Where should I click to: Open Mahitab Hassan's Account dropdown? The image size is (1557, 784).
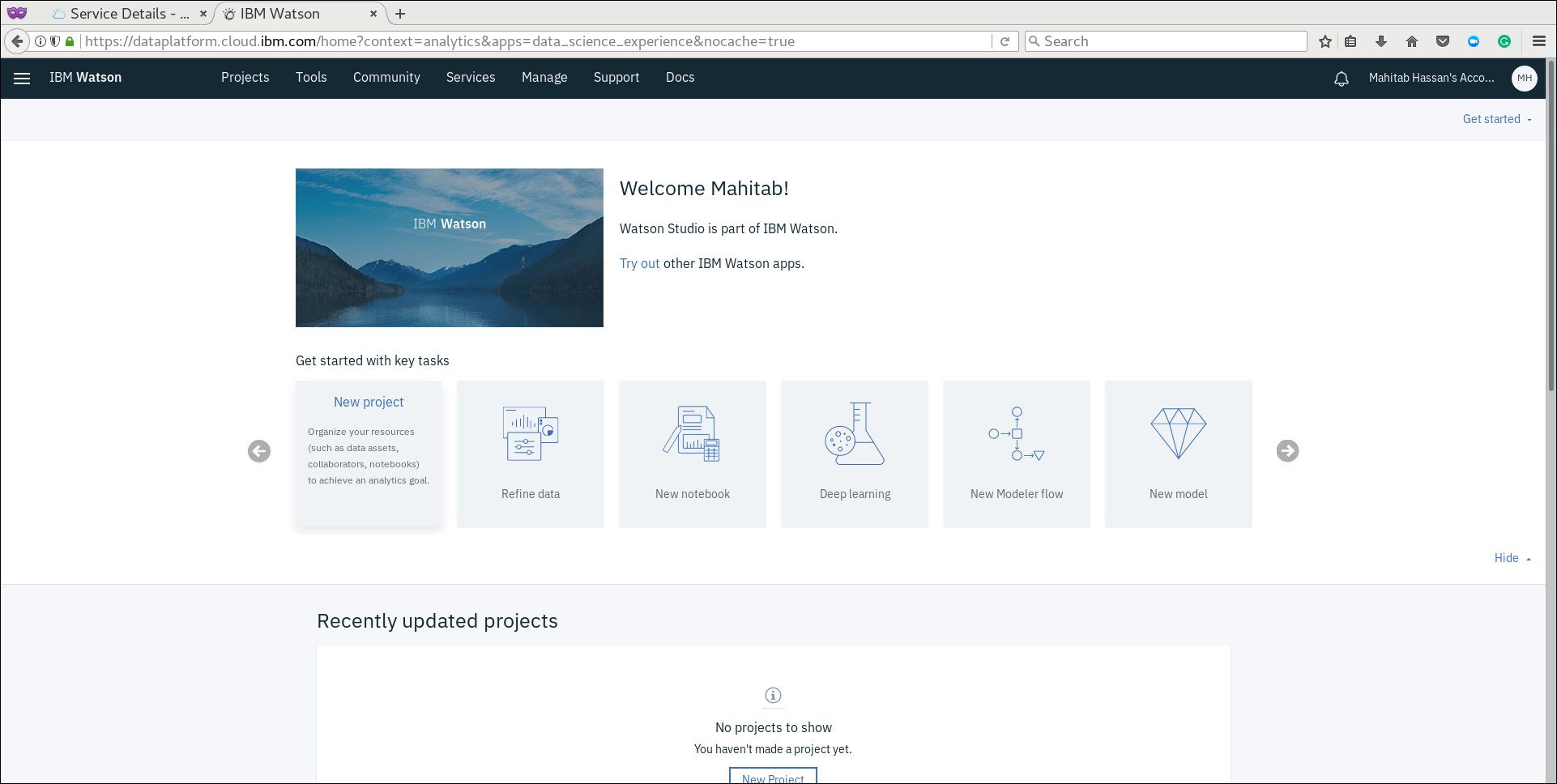pos(1431,78)
